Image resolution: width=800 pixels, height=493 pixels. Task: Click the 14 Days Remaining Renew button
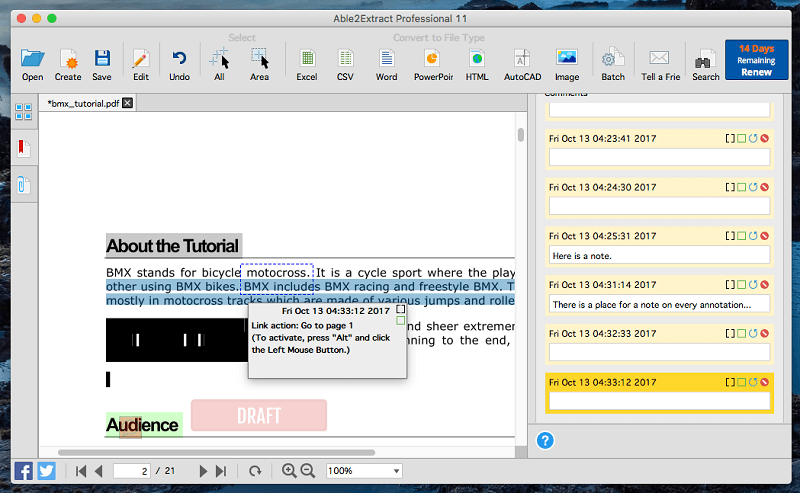(756, 60)
